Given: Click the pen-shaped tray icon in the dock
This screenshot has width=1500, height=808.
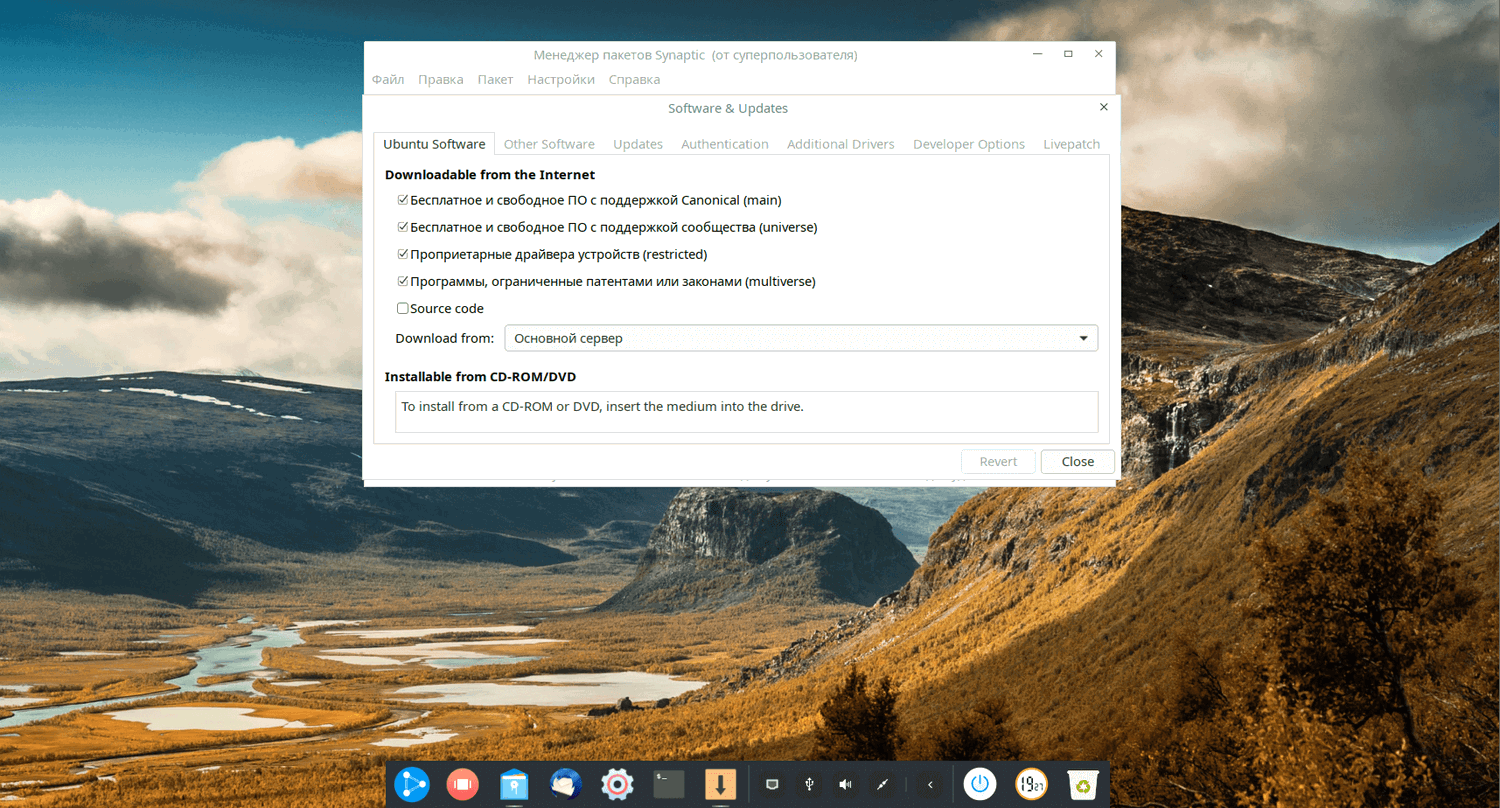Looking at the screenshot, I should point(883,785).
